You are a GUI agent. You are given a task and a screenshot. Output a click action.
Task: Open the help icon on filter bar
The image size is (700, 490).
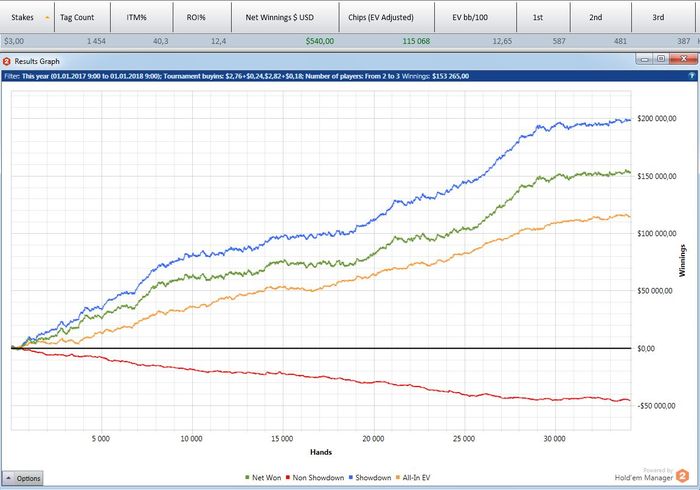pyautogui.click(x=692, y=76)
